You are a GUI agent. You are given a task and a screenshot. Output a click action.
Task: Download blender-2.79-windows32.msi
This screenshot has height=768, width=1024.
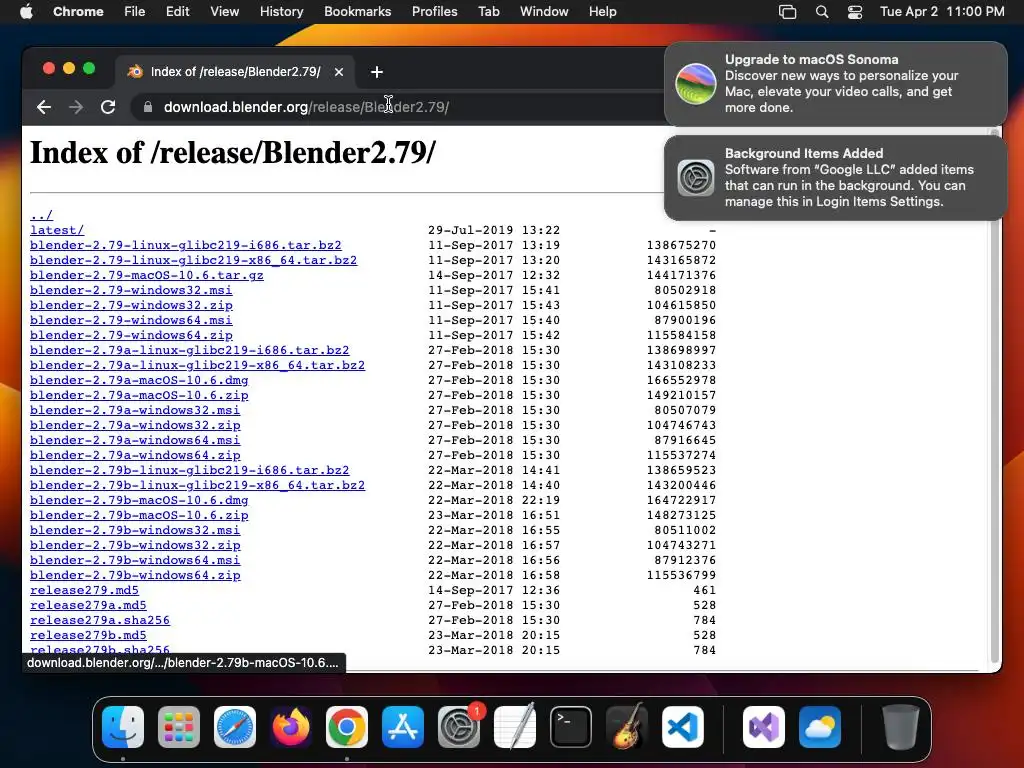[x=131, y=290]
